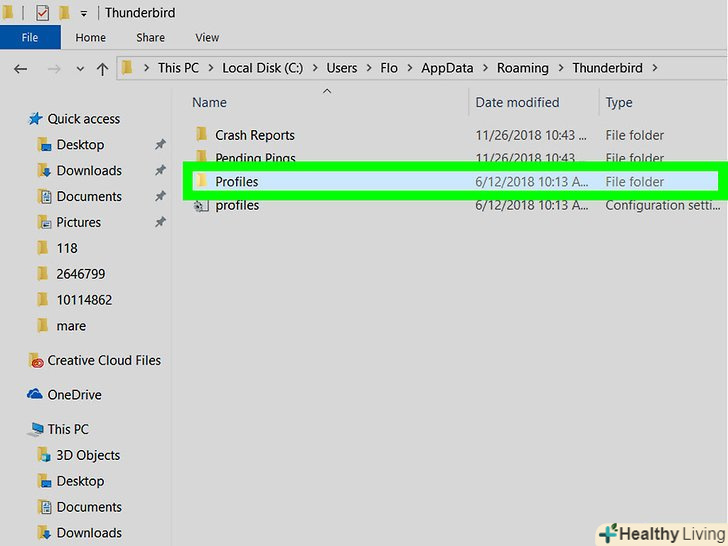Select Thunderbird breadcrumb in address bar
Viewport: 728px width, 546px height.
click(607, 68)
